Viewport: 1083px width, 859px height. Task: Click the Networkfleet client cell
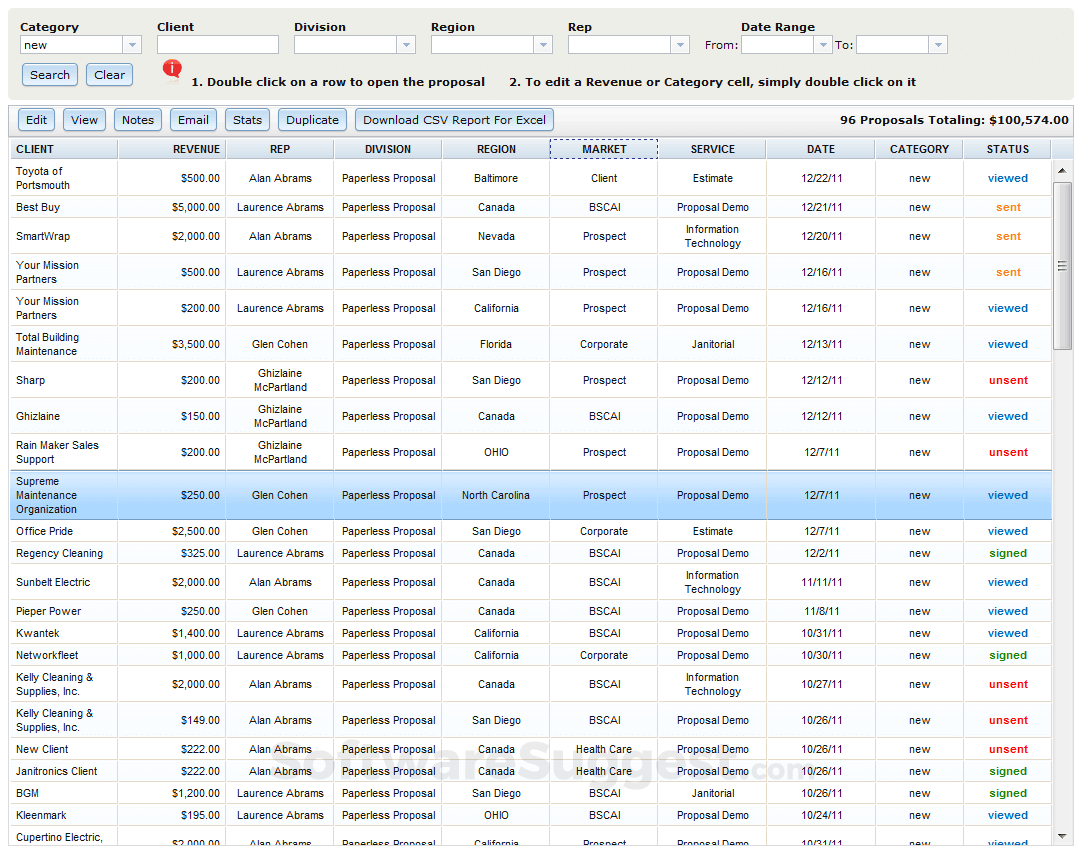pyautogui.click(x=64, y=655)
